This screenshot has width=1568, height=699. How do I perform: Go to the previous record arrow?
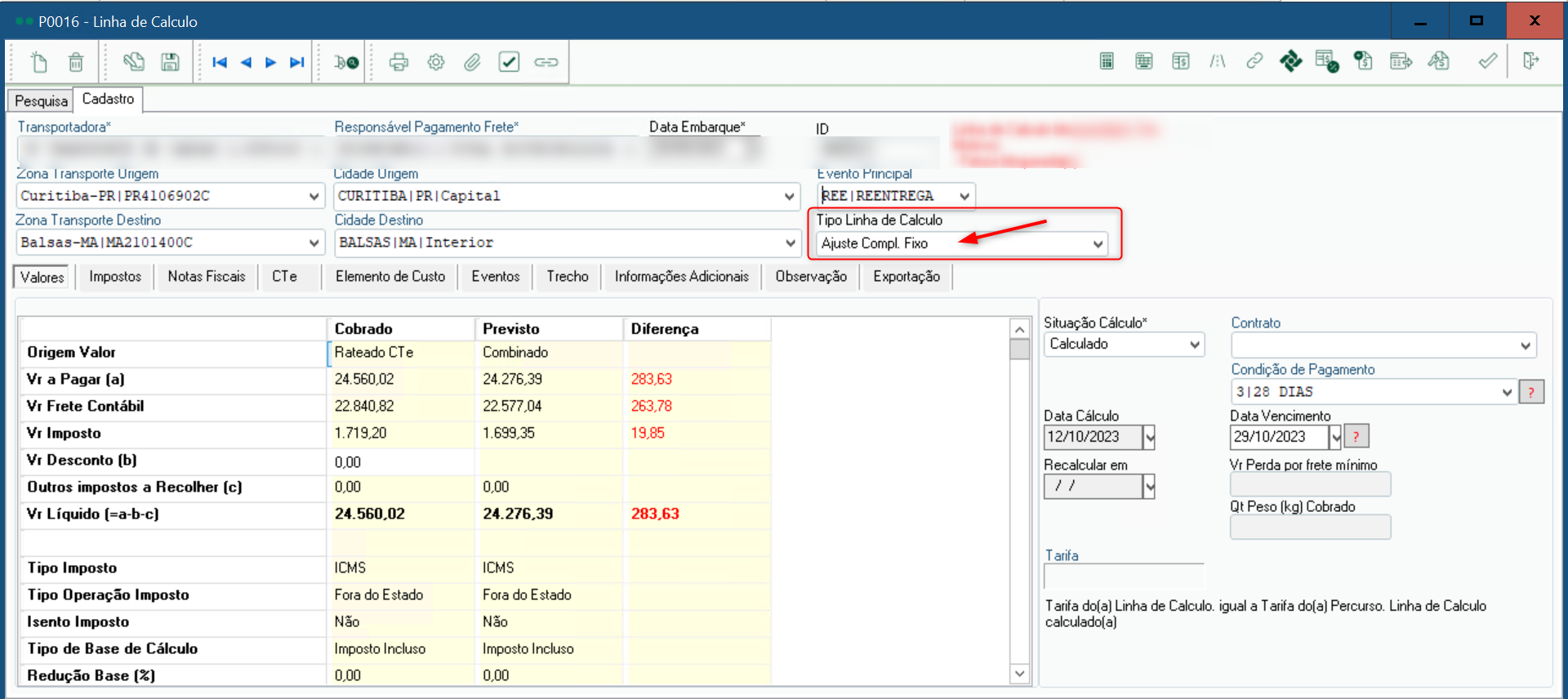[x=245, y=62]
